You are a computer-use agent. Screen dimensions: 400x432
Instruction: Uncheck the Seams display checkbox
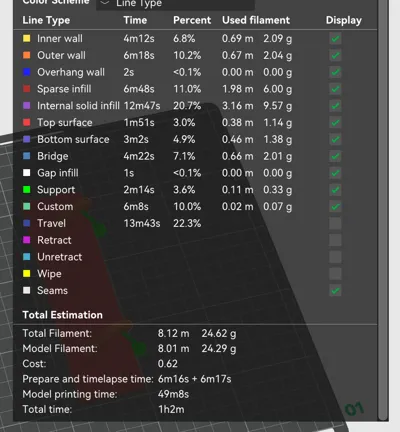(x=335, y=290)
